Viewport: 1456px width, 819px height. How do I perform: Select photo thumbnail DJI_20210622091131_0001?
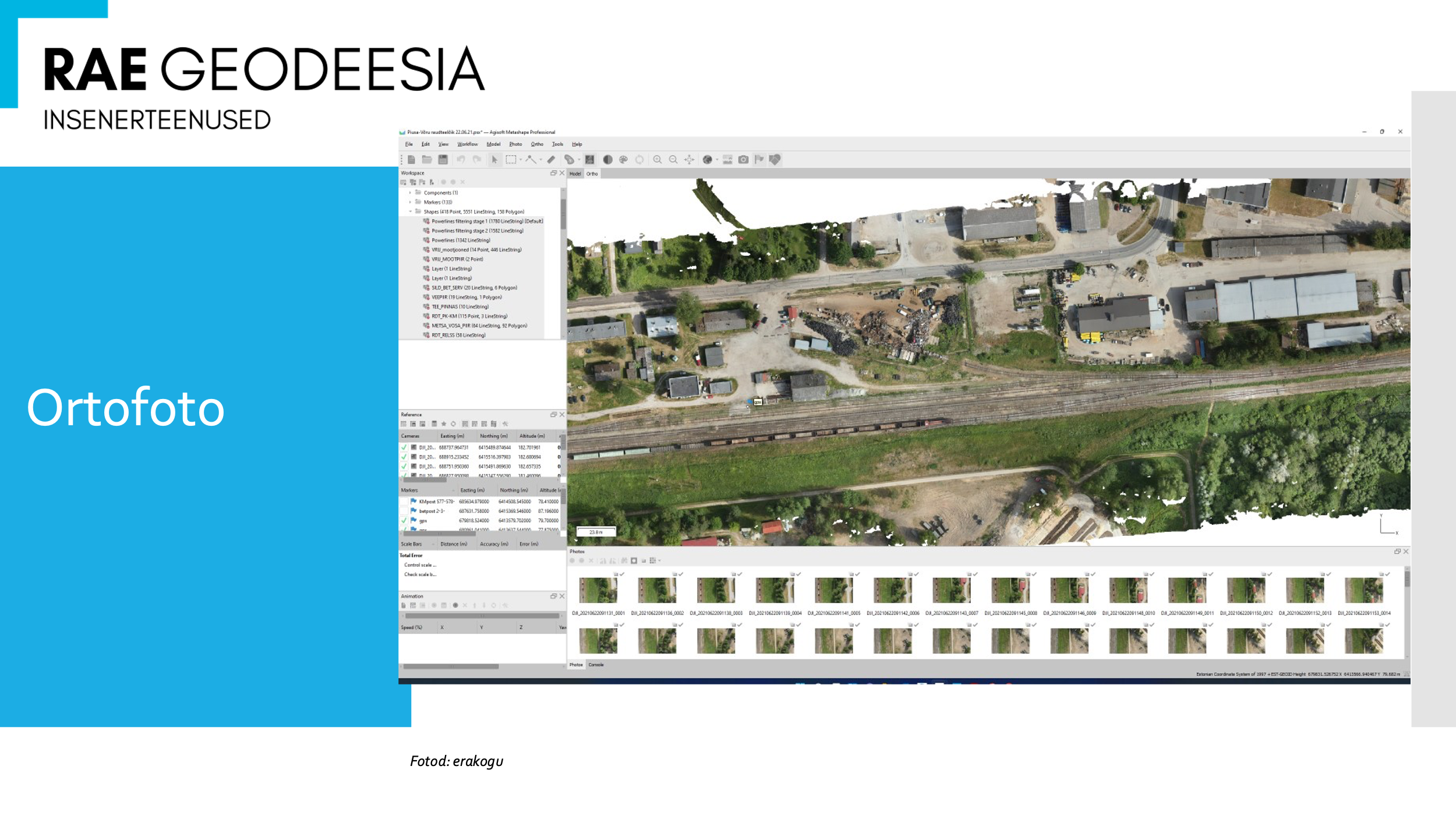pyautogui.click(x=598, y=590)
